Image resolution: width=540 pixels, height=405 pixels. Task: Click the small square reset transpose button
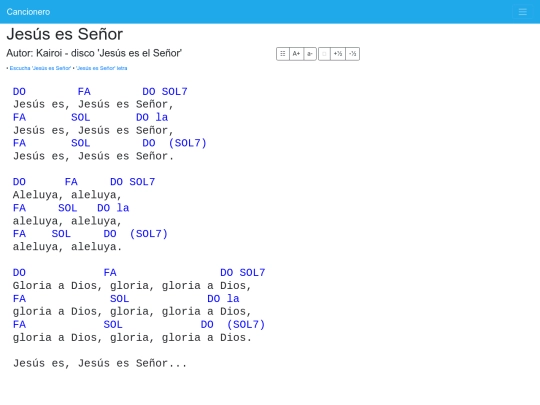click(324, 54)
